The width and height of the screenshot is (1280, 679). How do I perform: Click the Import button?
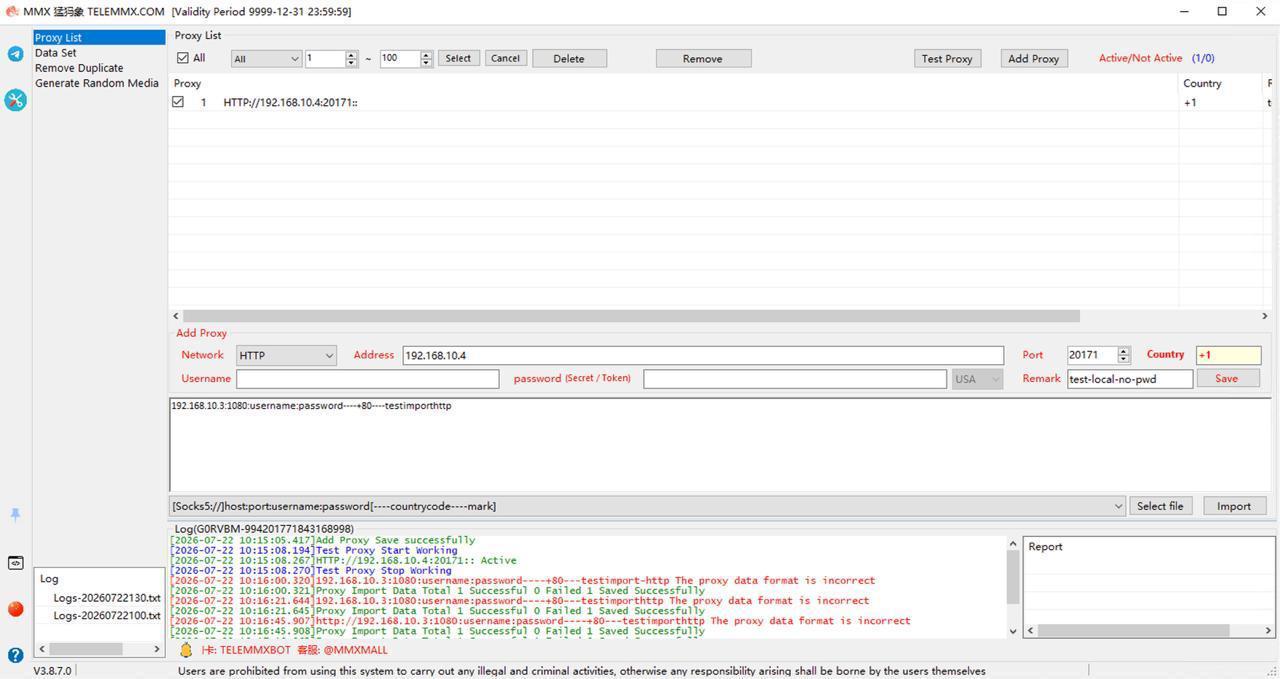tap(1234, 506)
